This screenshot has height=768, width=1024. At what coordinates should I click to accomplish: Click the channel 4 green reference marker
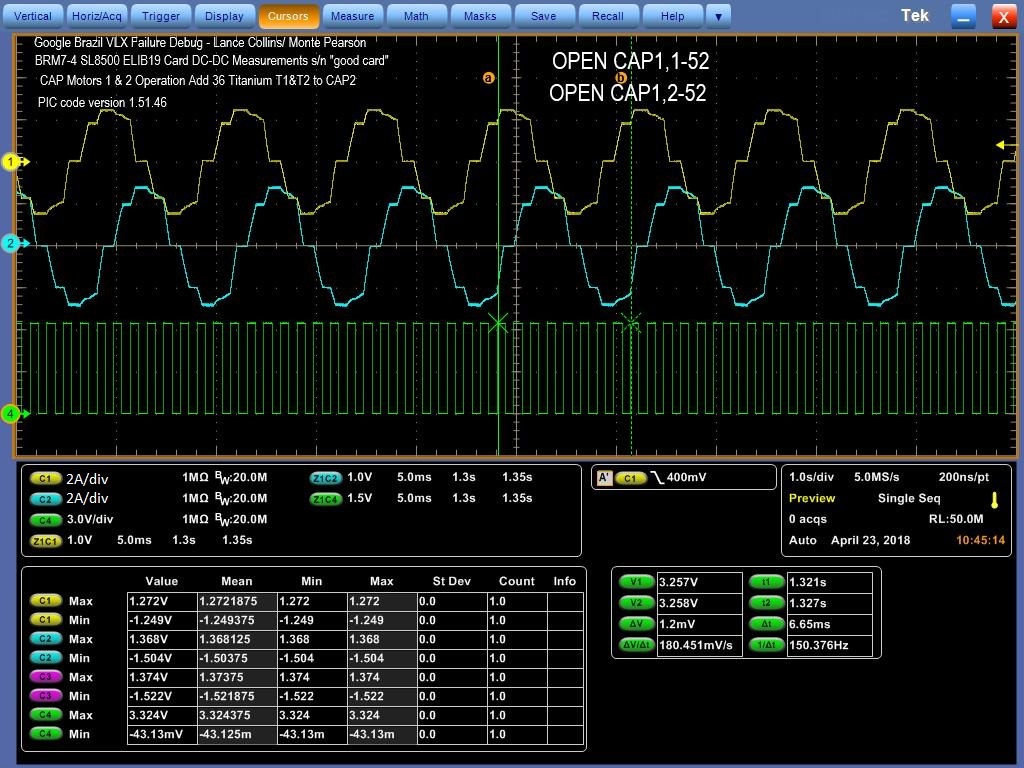tap(11, 413)
